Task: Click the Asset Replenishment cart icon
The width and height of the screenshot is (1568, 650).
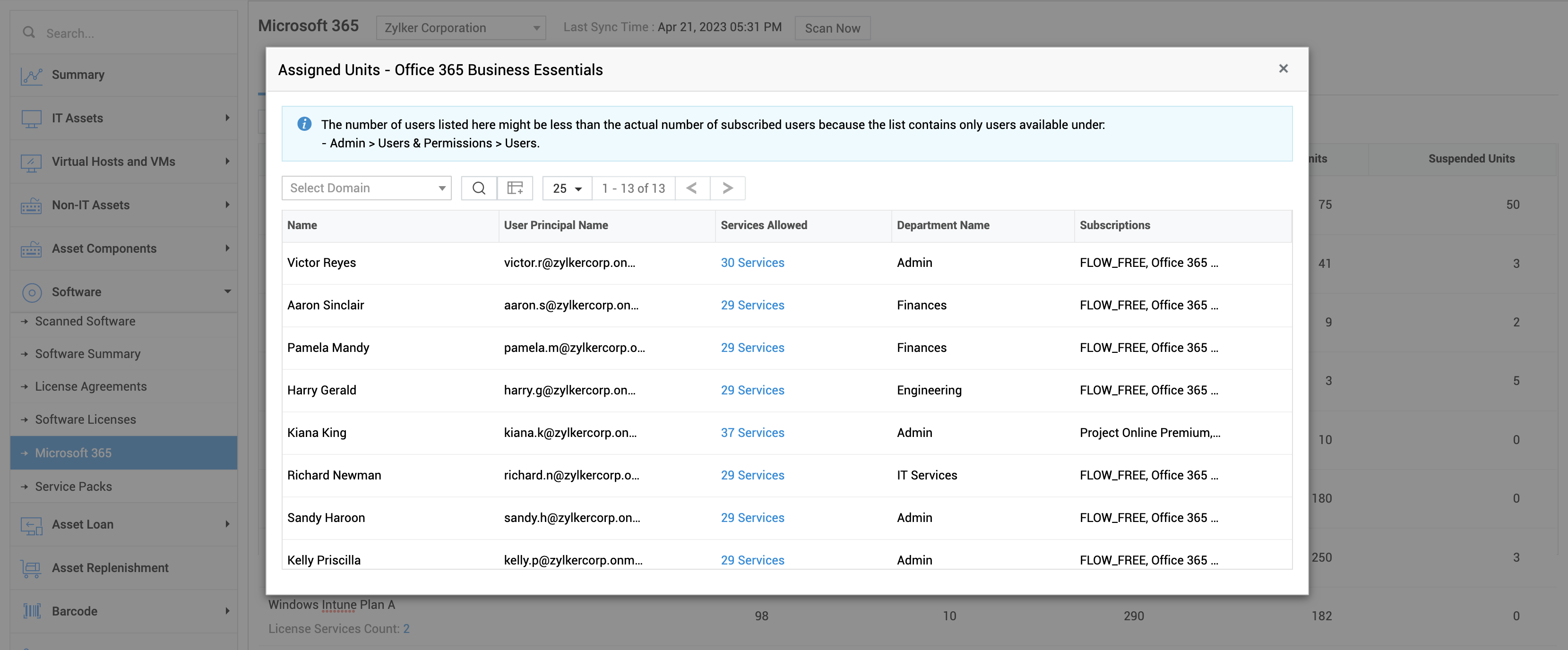Action: [x=32, y=568]
